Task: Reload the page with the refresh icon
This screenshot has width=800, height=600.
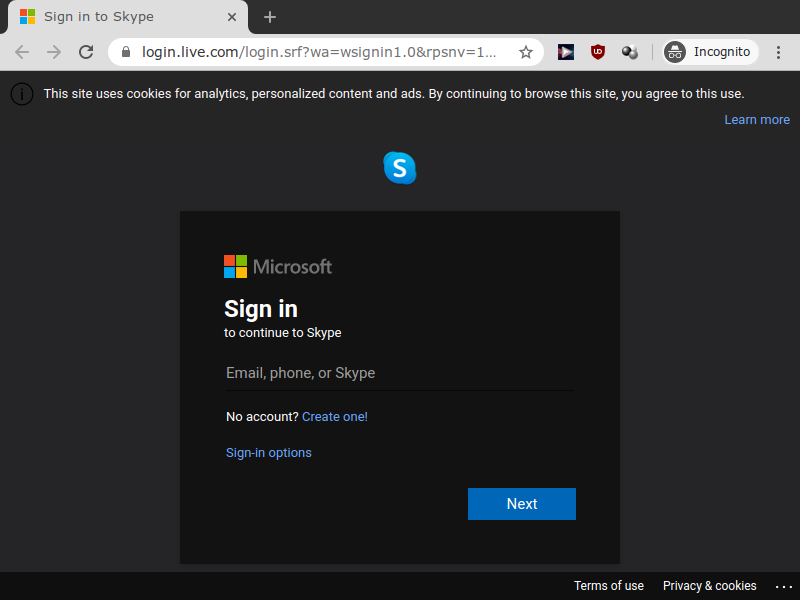Action: click(86, 52)
